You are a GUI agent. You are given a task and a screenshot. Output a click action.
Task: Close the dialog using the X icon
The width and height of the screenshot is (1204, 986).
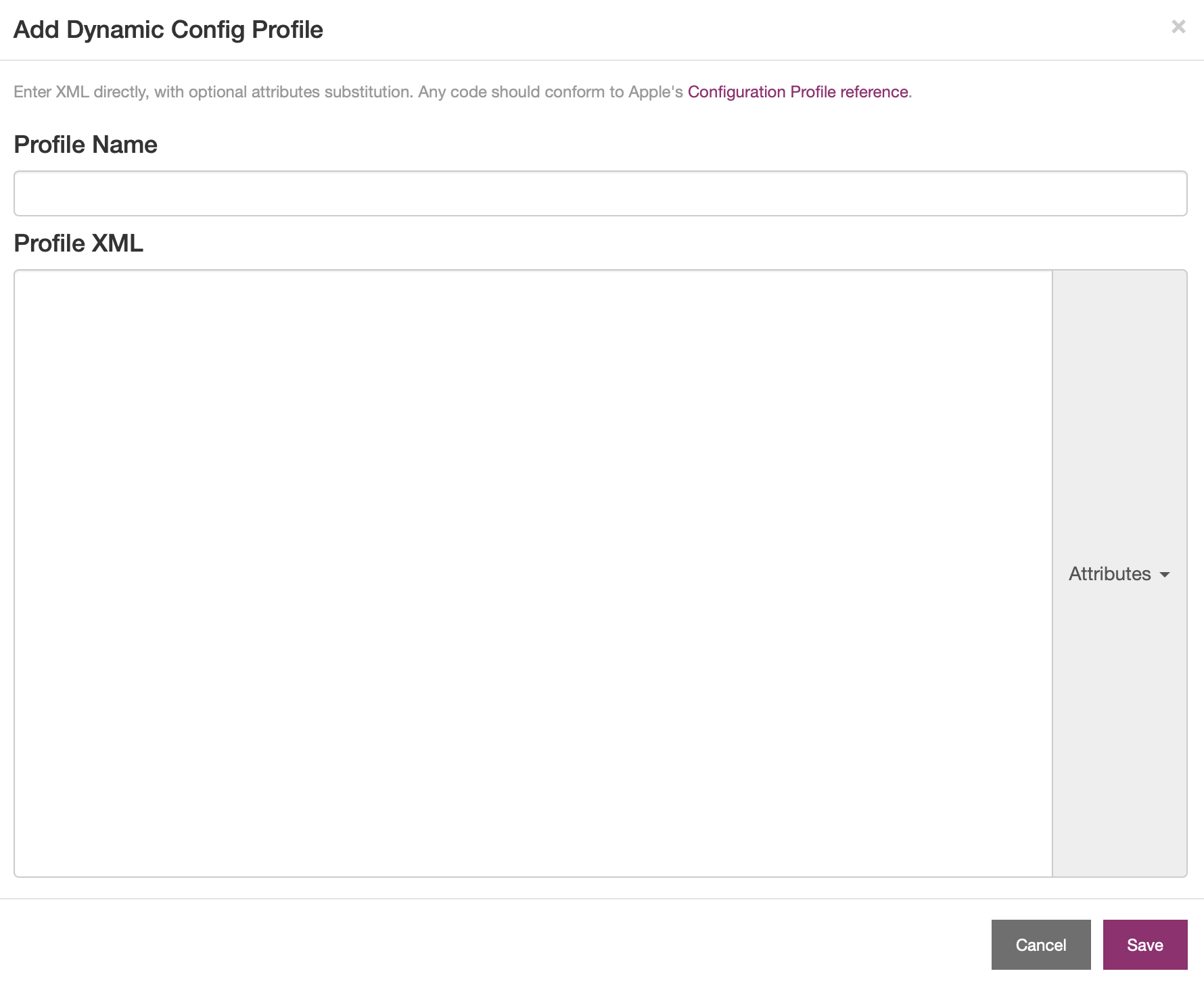coord(1178,26)
